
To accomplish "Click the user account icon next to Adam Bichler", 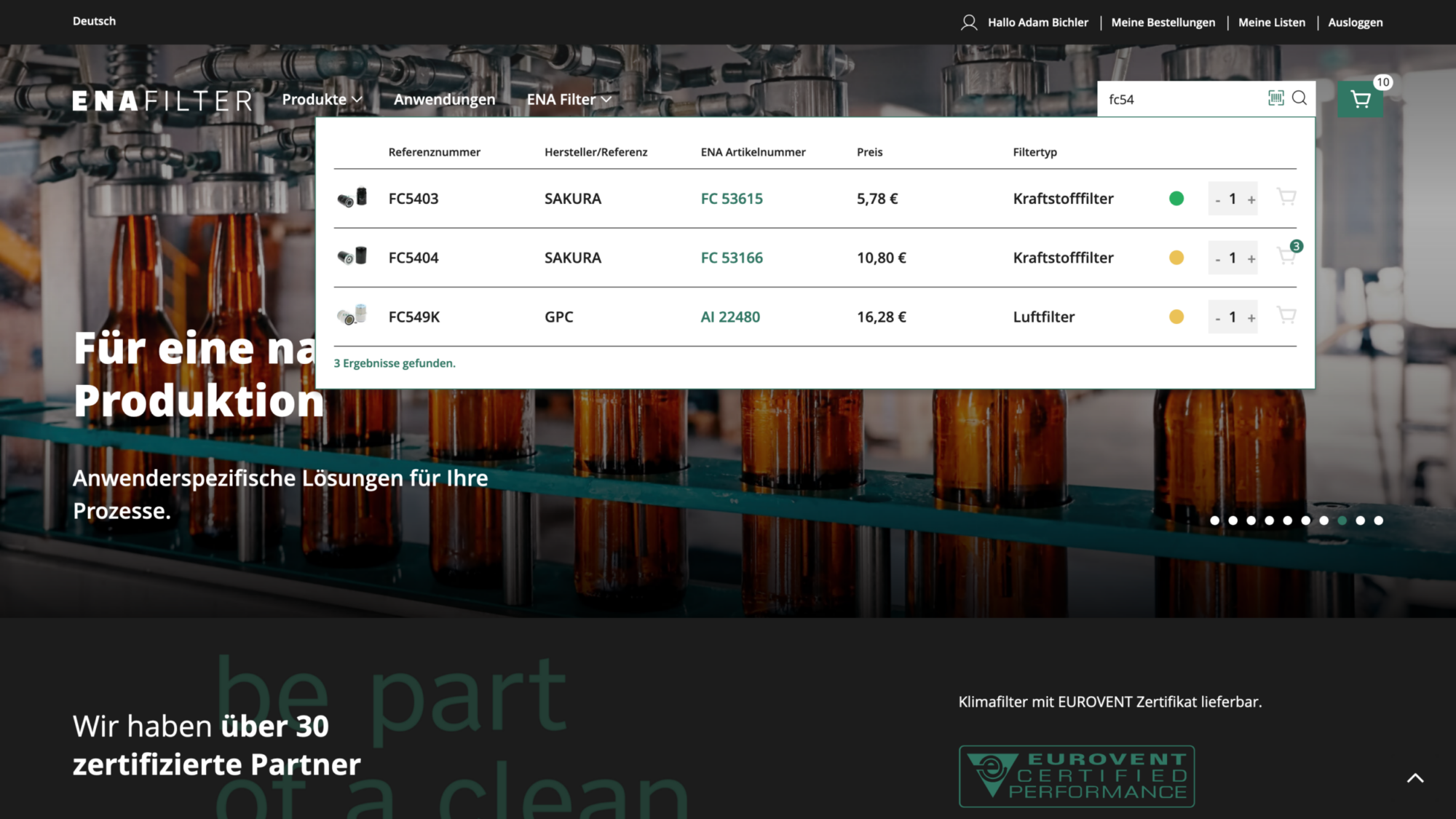I will click(x=968, y=22).
